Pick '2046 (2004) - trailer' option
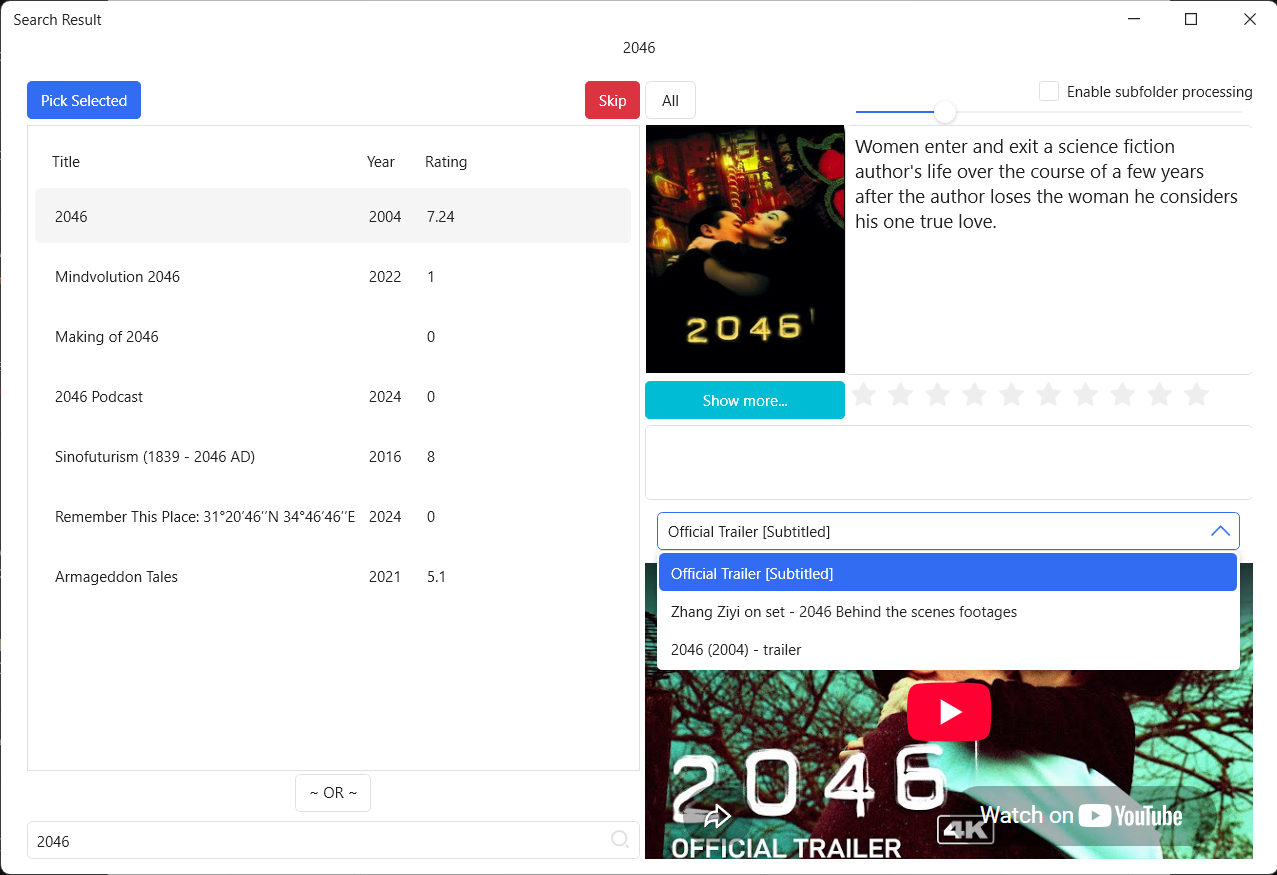 (x=948, y=649)
